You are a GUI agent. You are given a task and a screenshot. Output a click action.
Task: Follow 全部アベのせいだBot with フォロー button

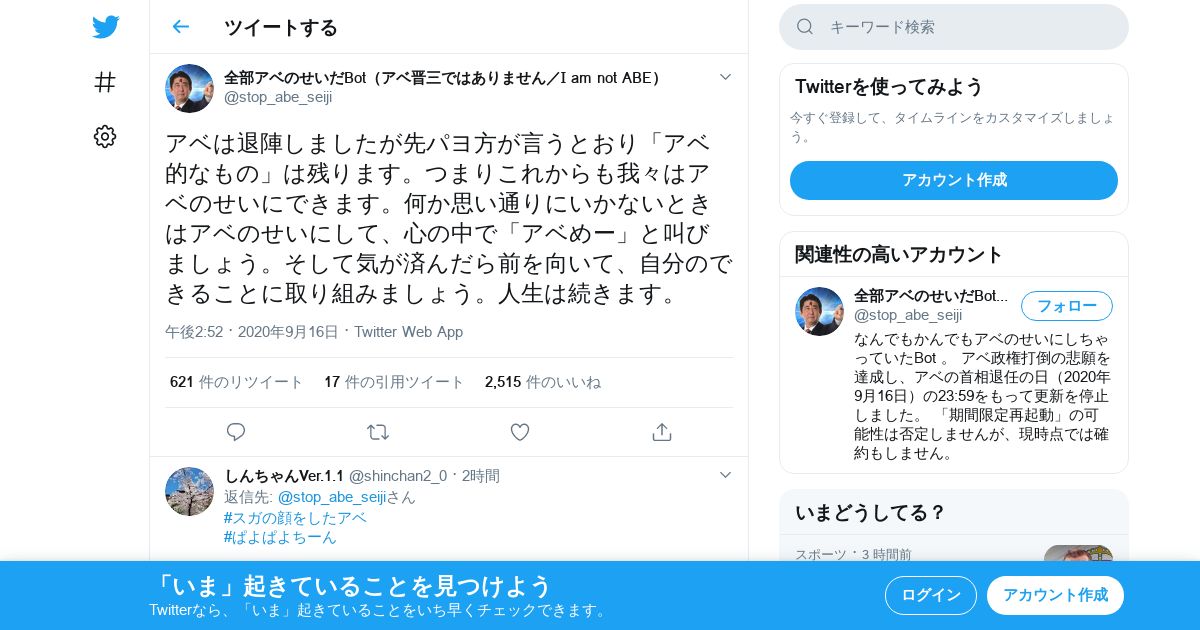[x=1067, y=306]
